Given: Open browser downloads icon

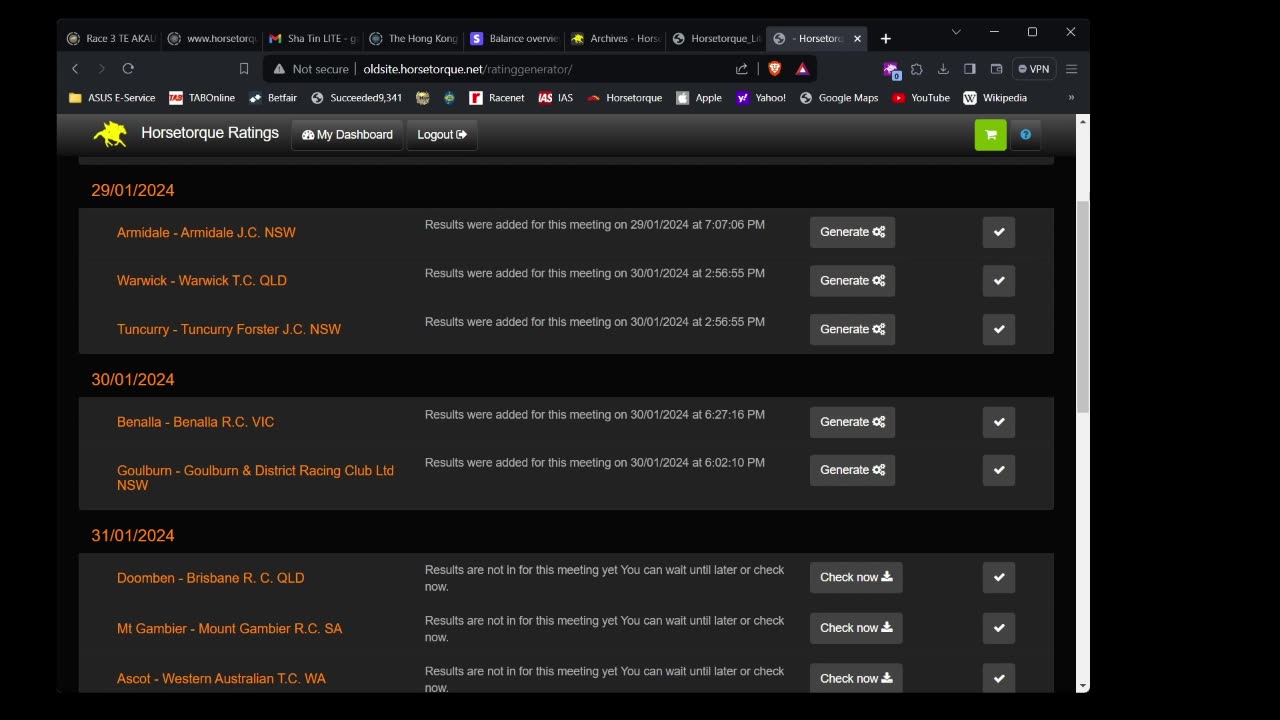Looking at the screenshot, I should coord(943,69).
